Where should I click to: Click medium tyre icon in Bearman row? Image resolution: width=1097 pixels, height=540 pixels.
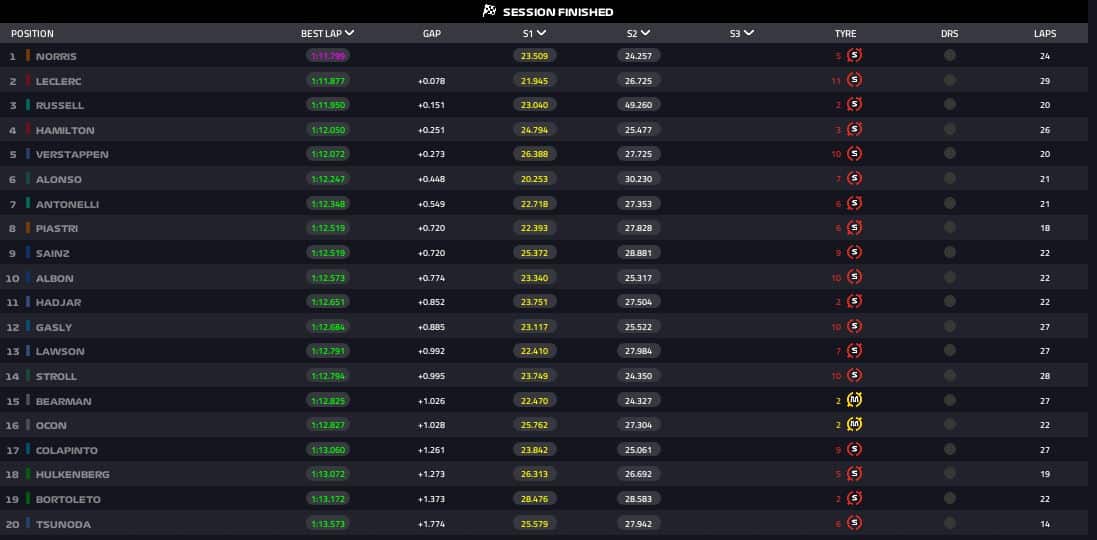point(854,400)
